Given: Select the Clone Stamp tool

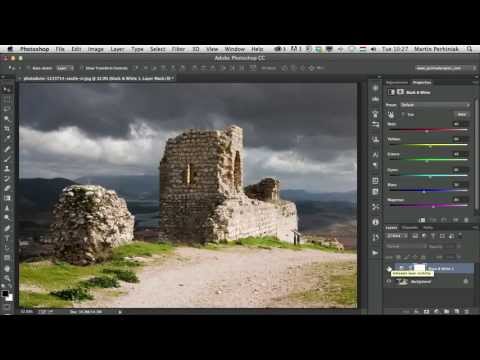Looking at the screenshot, I should coord(7,168).
